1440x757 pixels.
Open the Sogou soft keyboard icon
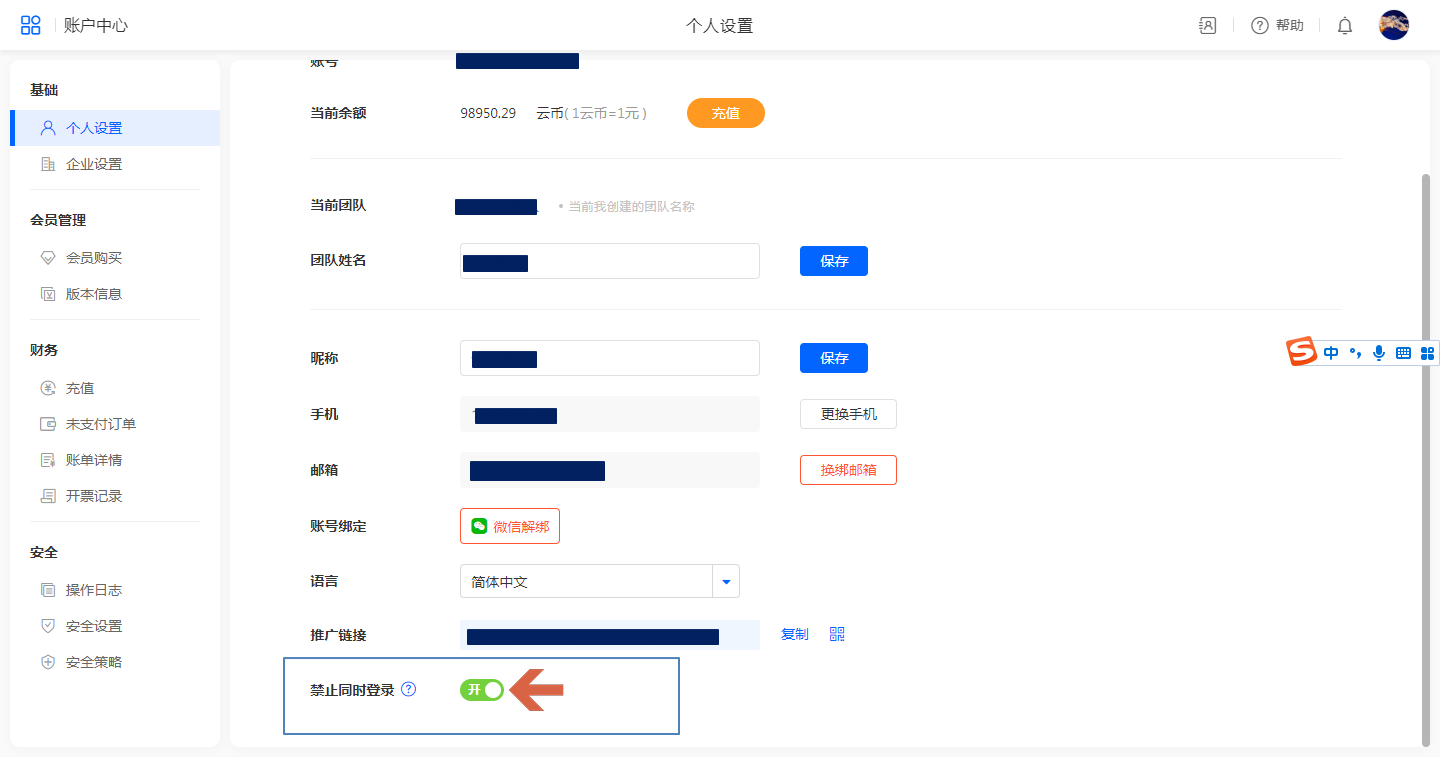pyautogui.click(x=1403, y=352)
